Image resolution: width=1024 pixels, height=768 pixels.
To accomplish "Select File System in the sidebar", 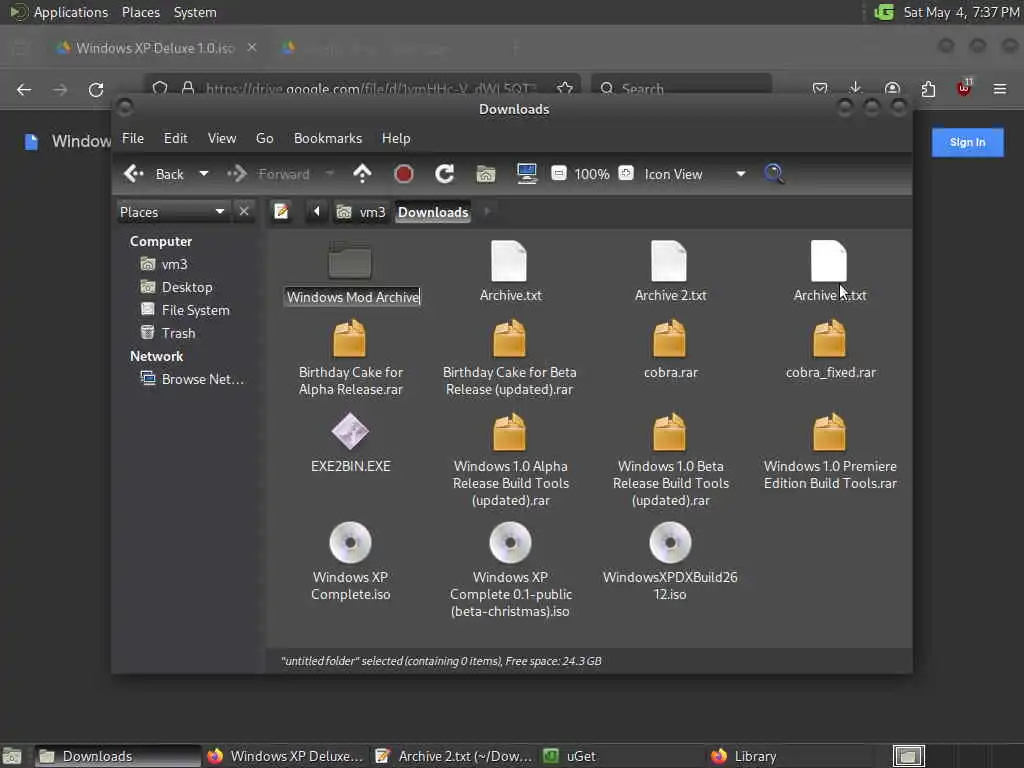I will [x=185, y=310].
